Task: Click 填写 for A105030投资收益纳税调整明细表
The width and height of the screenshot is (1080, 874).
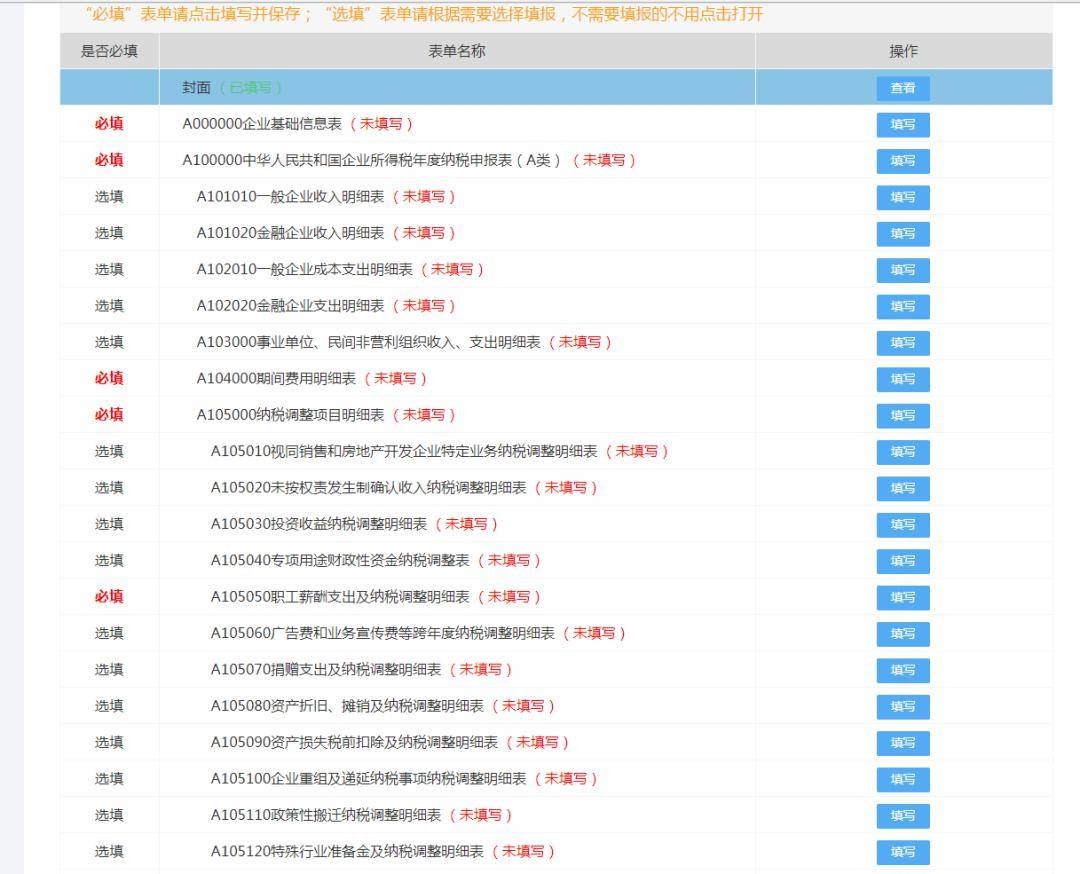Action: (903, 525)
